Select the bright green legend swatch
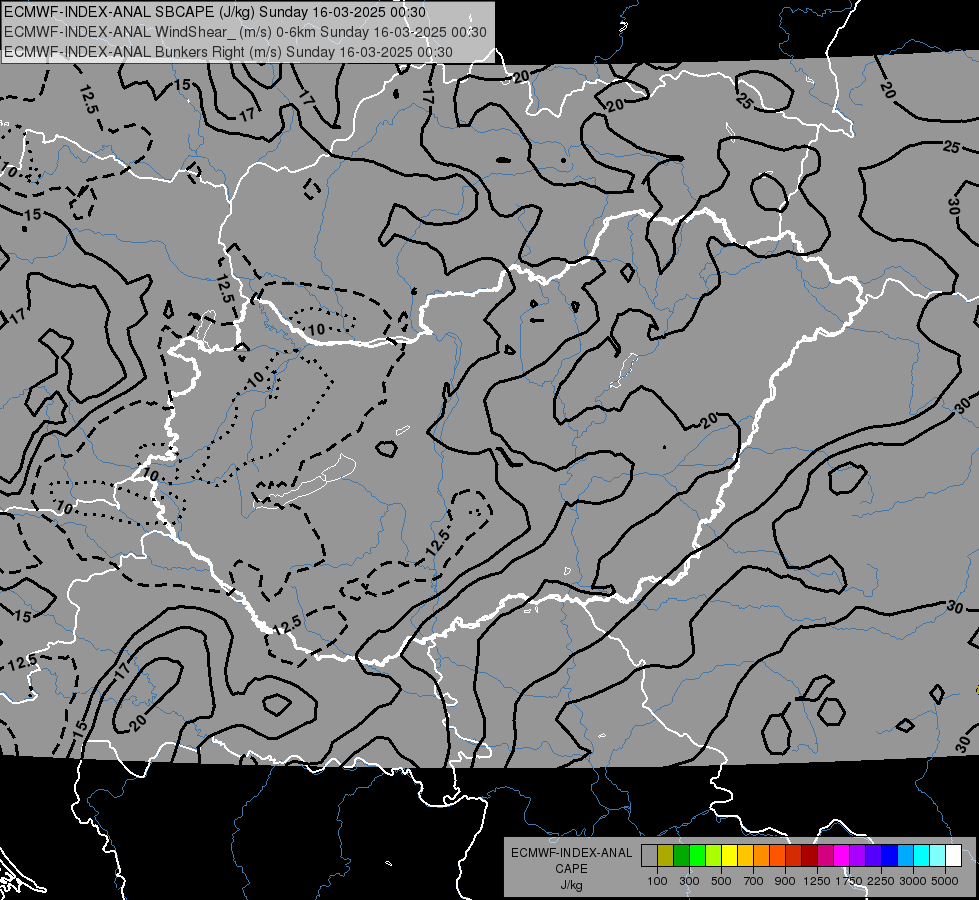 point(697,856)
